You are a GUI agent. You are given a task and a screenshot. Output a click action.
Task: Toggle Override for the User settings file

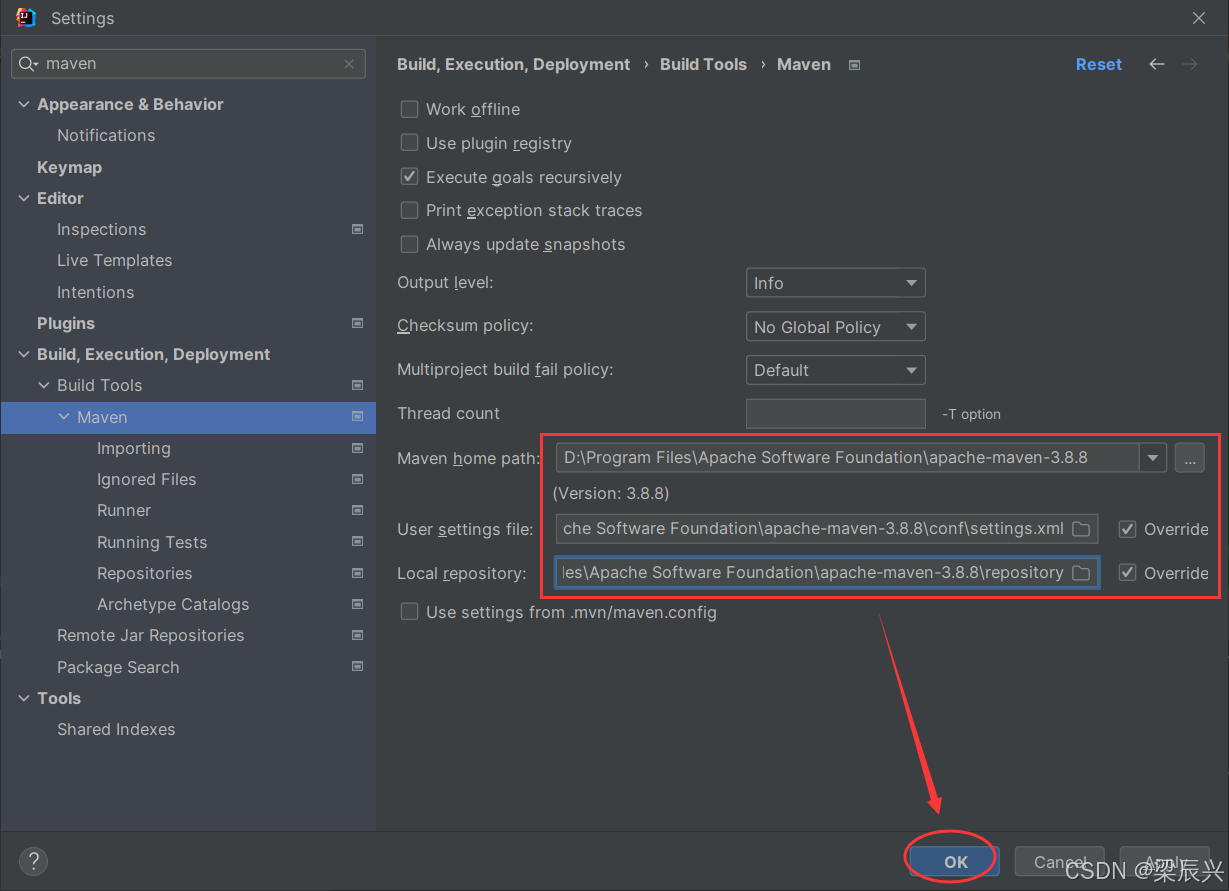tap(1127, 529)
